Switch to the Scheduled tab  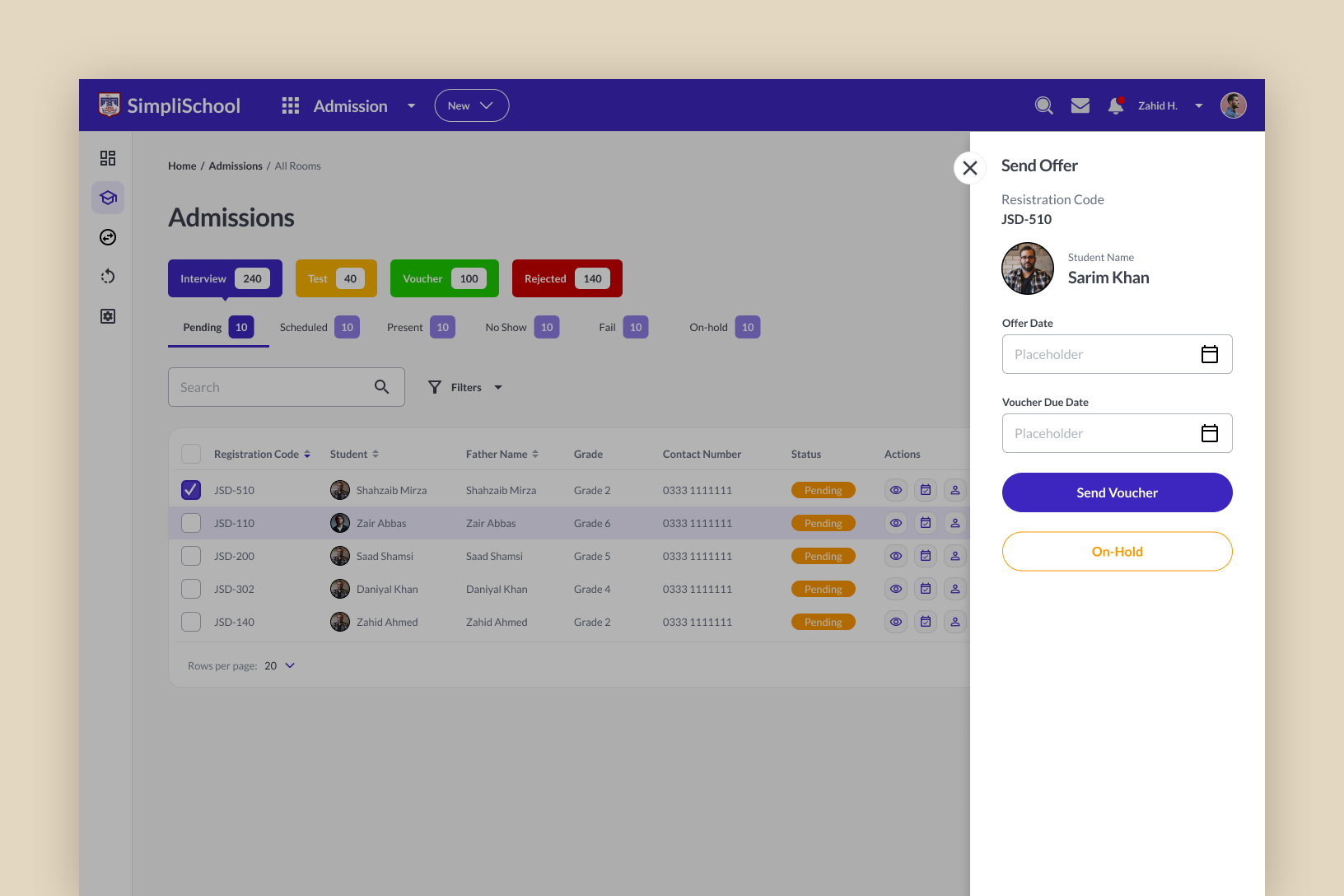click(x=320, y=327)
